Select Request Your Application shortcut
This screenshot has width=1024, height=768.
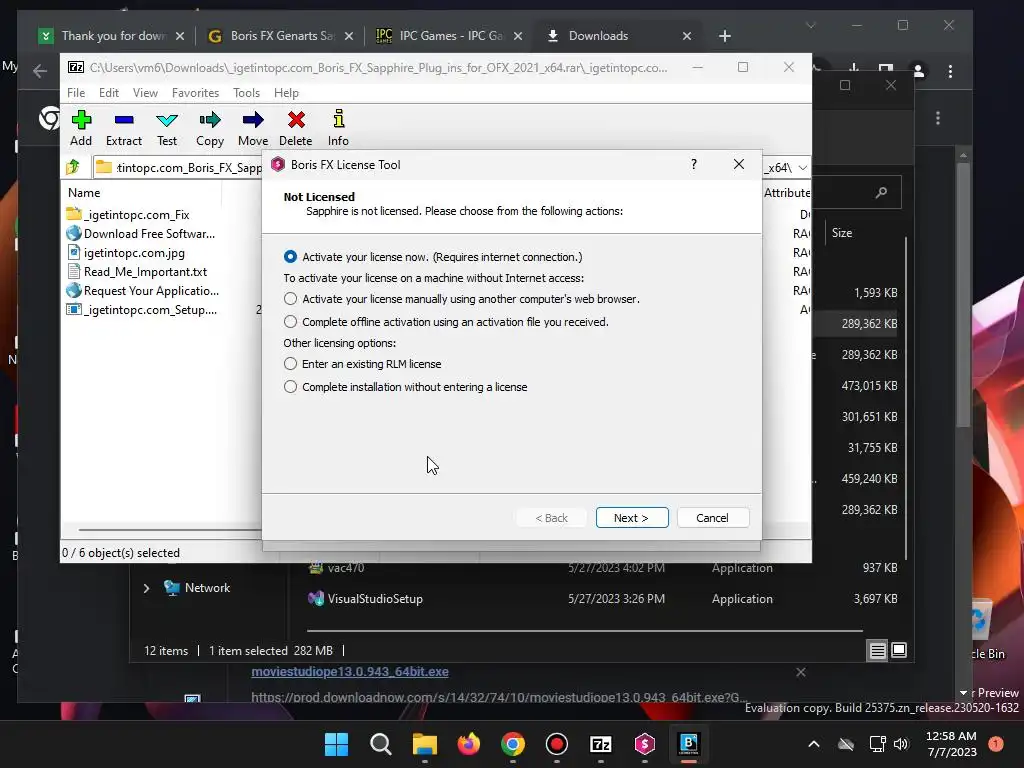[151, 291]
